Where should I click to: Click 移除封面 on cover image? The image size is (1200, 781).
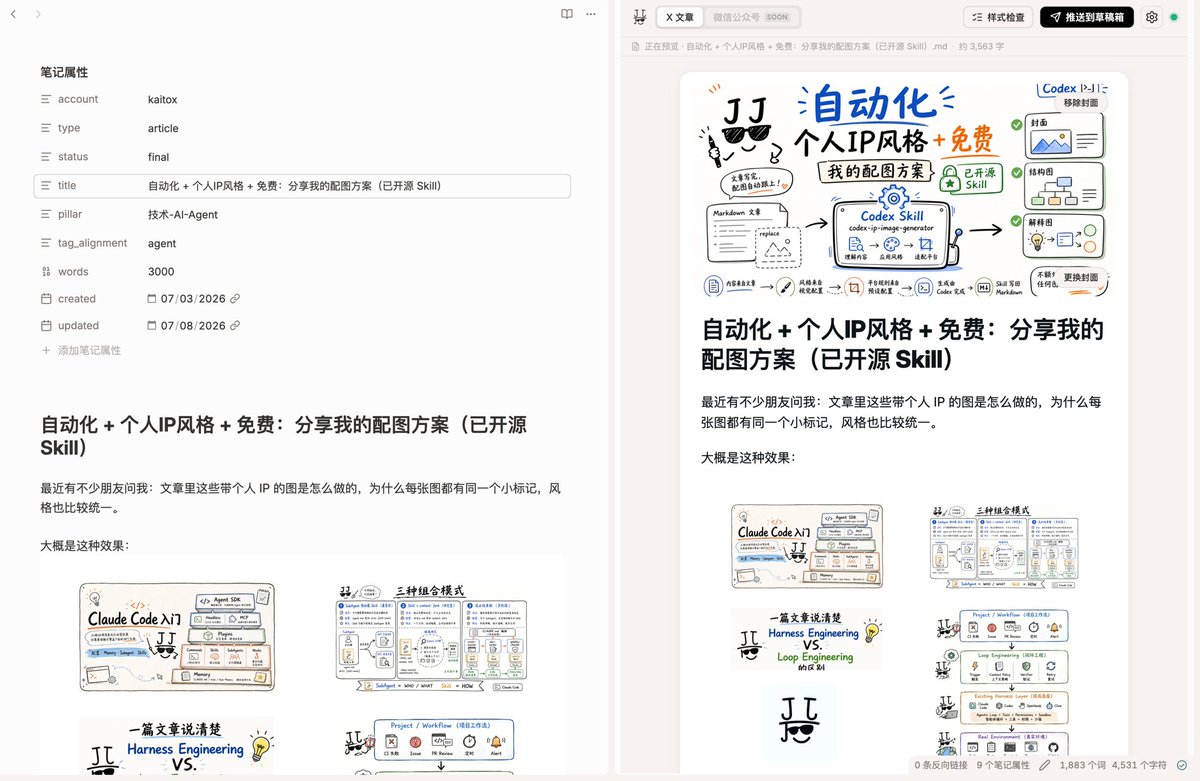click(x=1081, y=103)
